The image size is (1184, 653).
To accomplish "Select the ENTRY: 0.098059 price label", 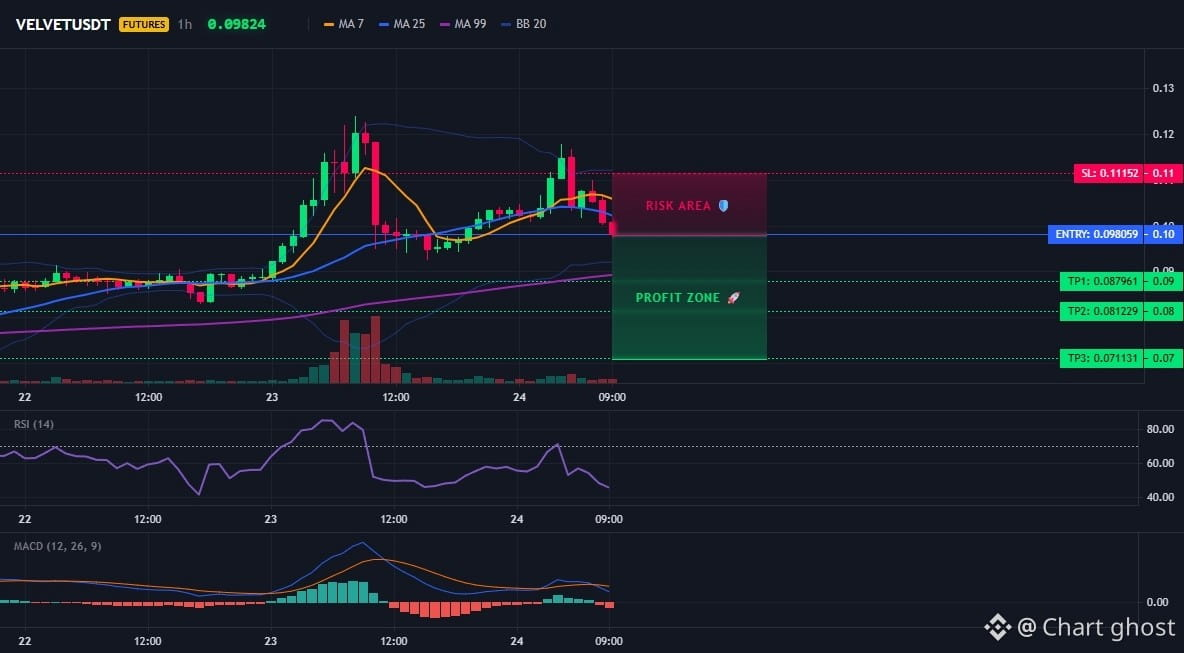I will (x=1096, y=235).
